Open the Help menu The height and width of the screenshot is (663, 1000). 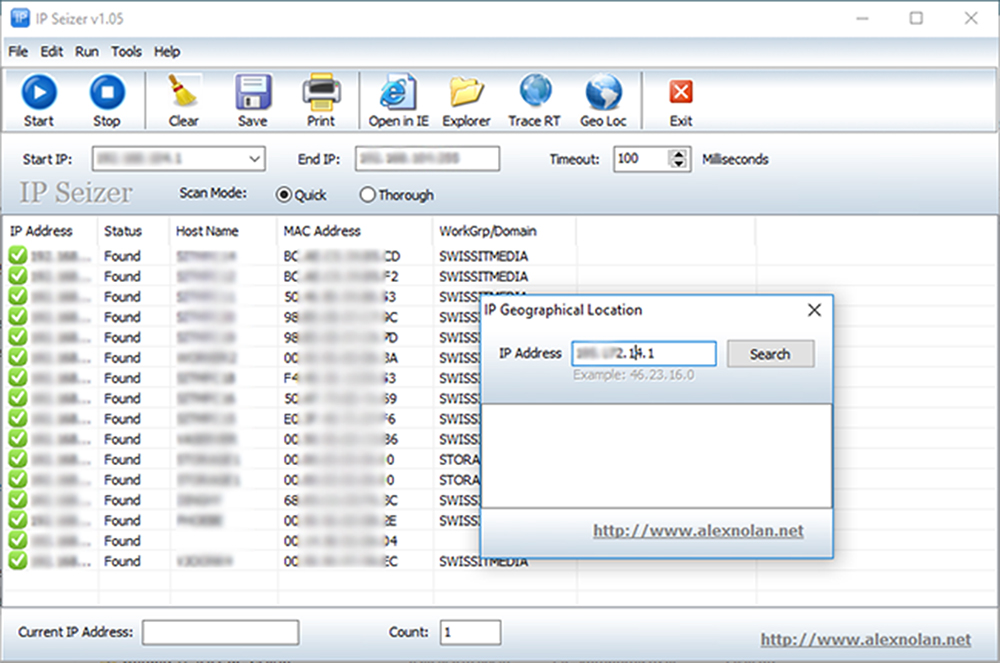(167, 51)
